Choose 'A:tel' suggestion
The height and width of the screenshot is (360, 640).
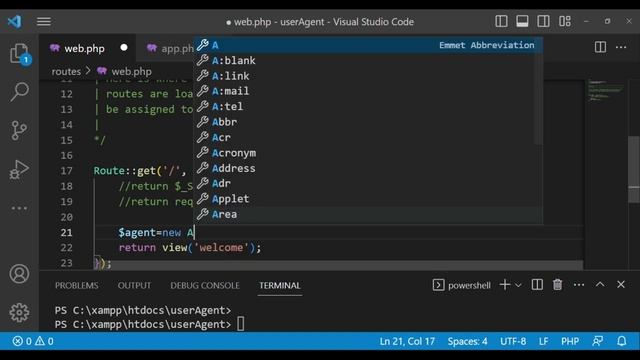(x=367, y=107)
